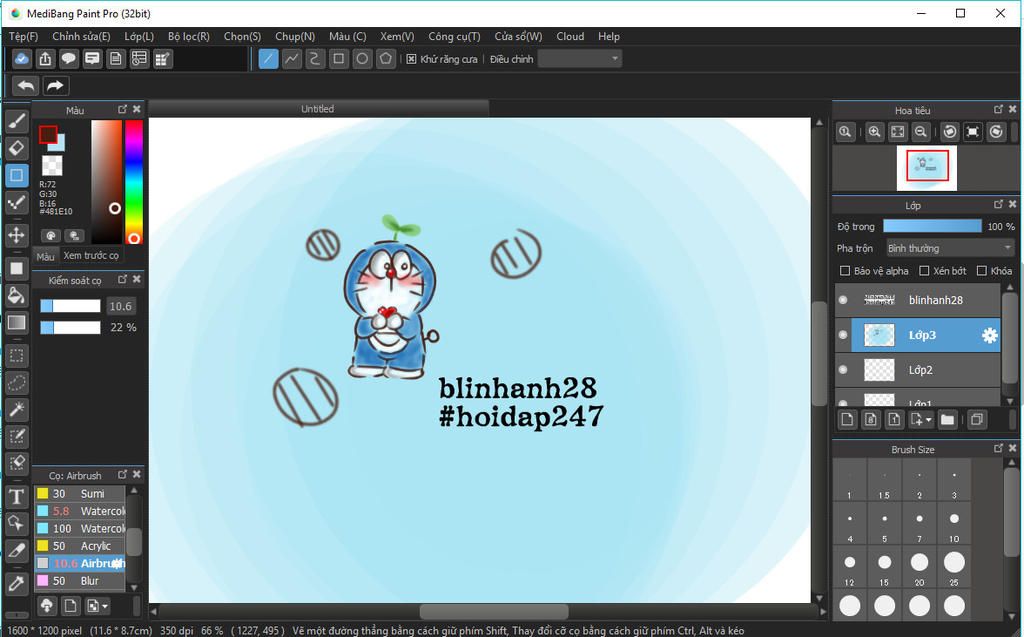The height and width of the screenshot is (637, 1024).
Task: Select the Eraser tool
Action: (17, 148)
